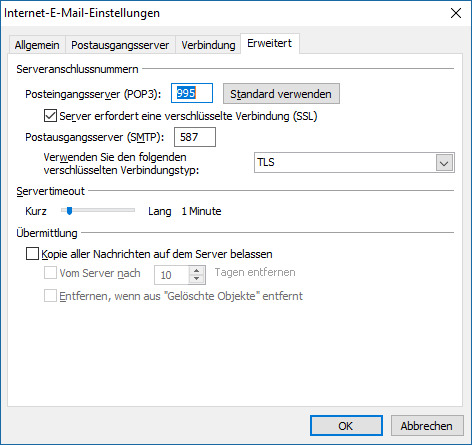
Task: Click the Abbrechen button
Action: pyautogui.click(x=427, y=426)
